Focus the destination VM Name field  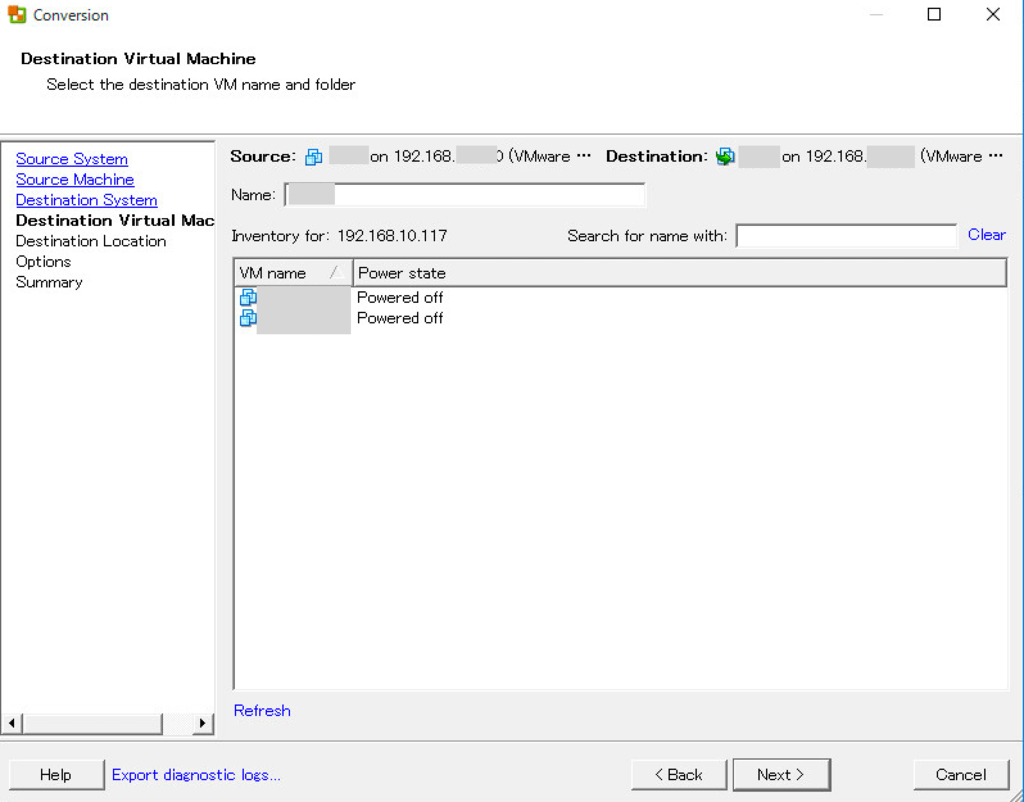(465, 195)
